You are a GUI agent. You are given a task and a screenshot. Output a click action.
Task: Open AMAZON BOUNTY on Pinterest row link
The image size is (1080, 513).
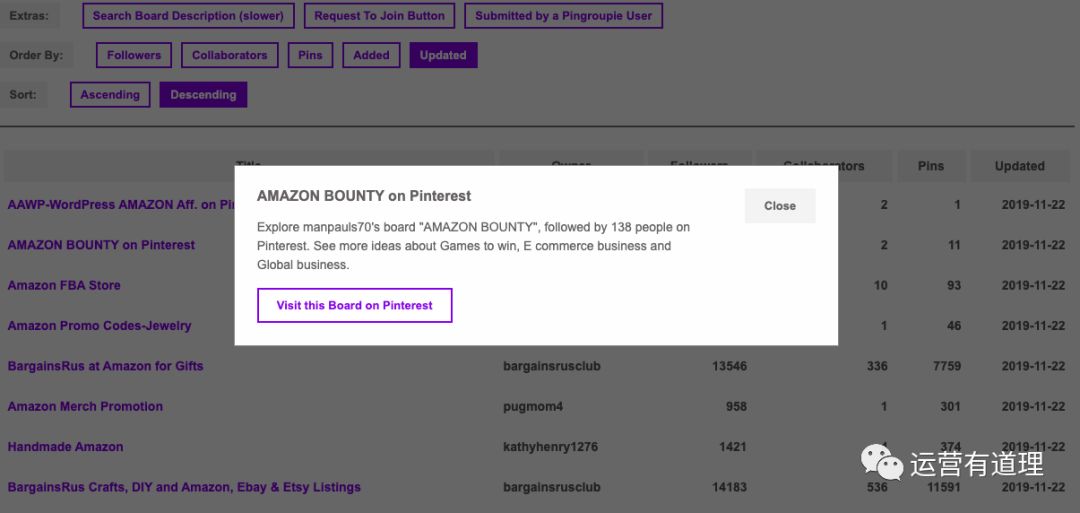click(x=101, y=244)
